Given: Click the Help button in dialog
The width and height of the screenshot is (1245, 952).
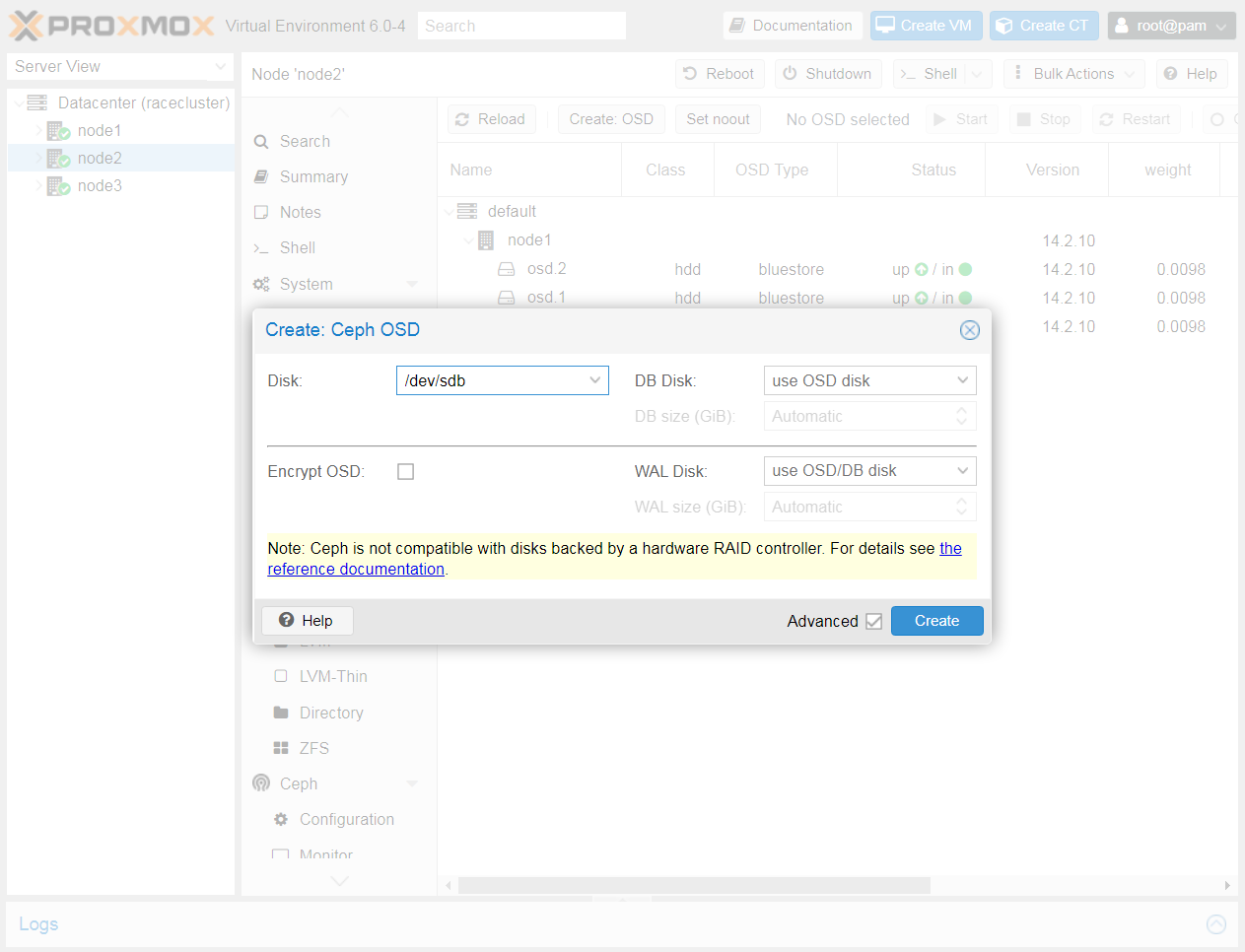Looking at the screenshot, I should pos(307,621).
